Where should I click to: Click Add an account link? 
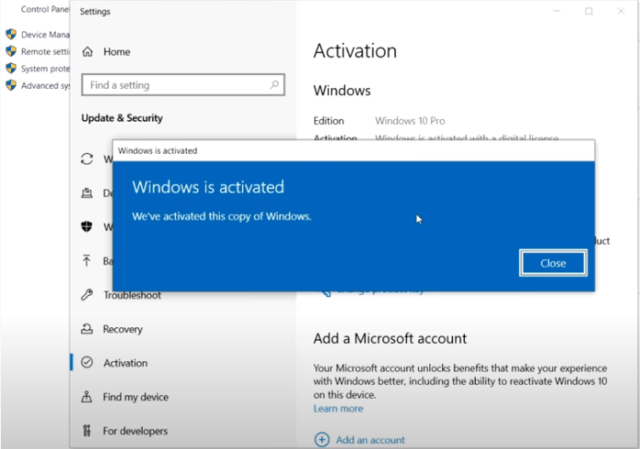click(370, 440)
